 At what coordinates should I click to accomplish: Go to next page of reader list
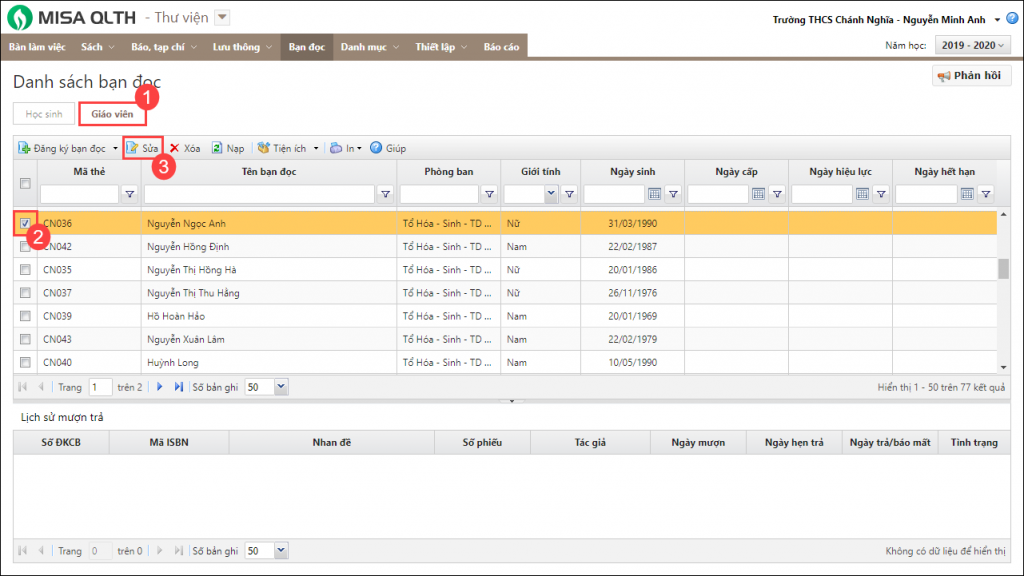coord(159,386)
